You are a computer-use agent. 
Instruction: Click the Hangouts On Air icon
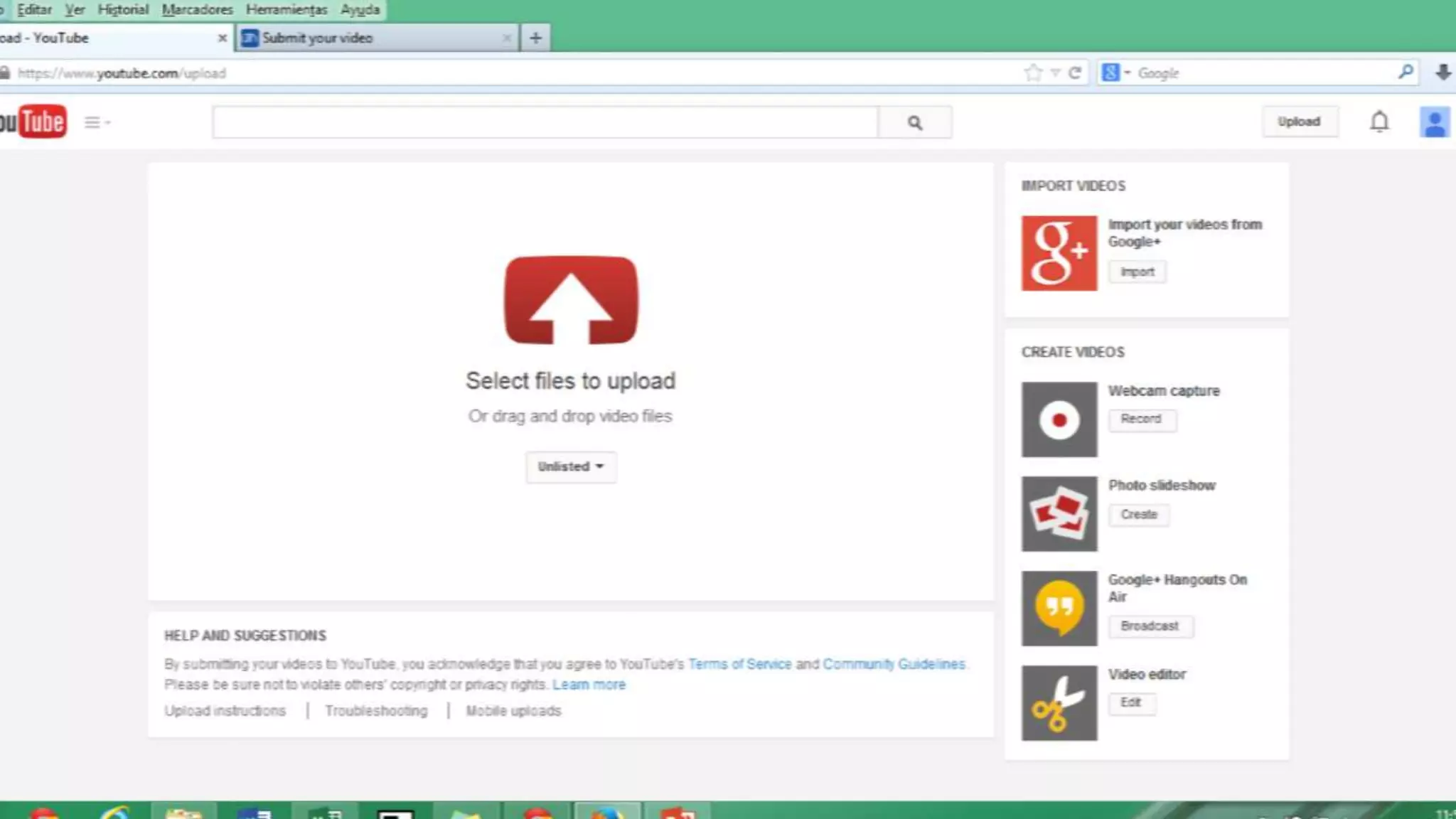point(1059,608)
